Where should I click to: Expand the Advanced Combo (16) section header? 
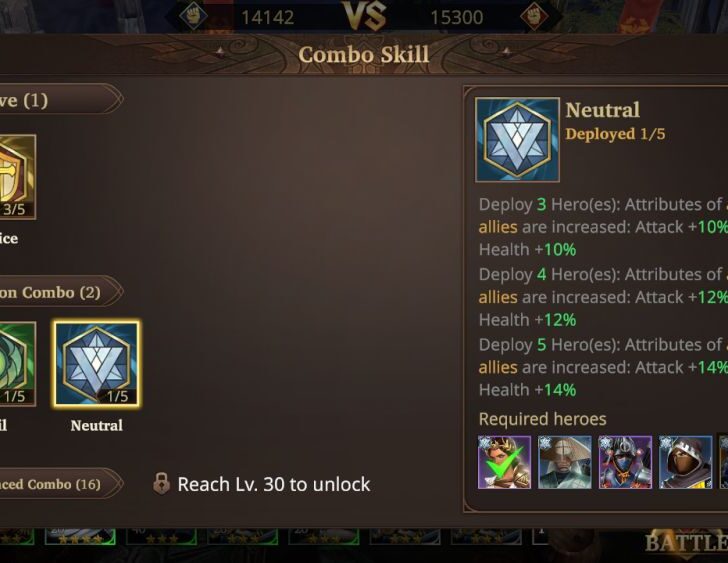[60, 485]
